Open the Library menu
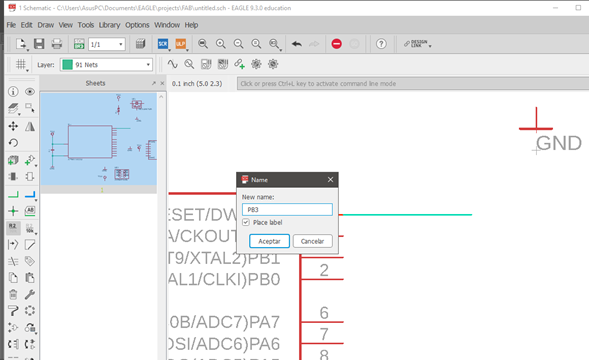 pyautogui.click(x=109, y=25)
